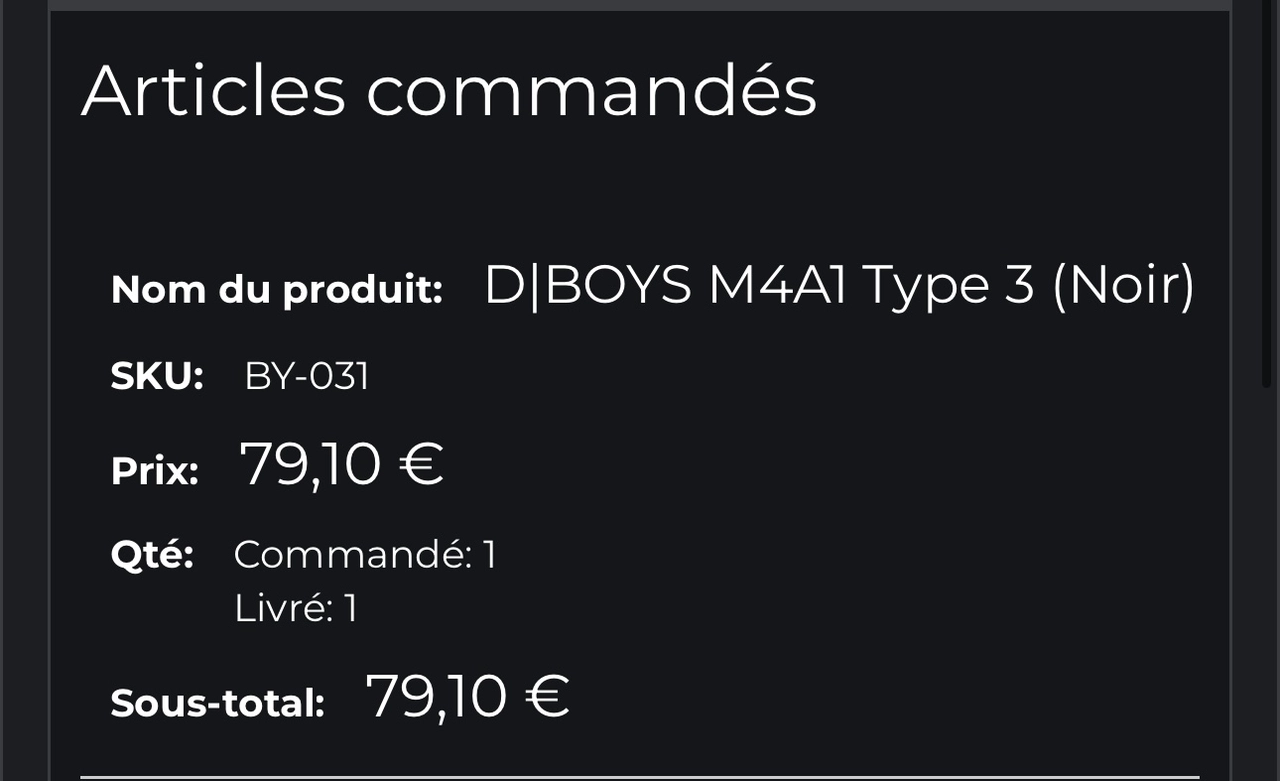
Task: Click the "Qté:" label
Action: click(x=152, y=554)
